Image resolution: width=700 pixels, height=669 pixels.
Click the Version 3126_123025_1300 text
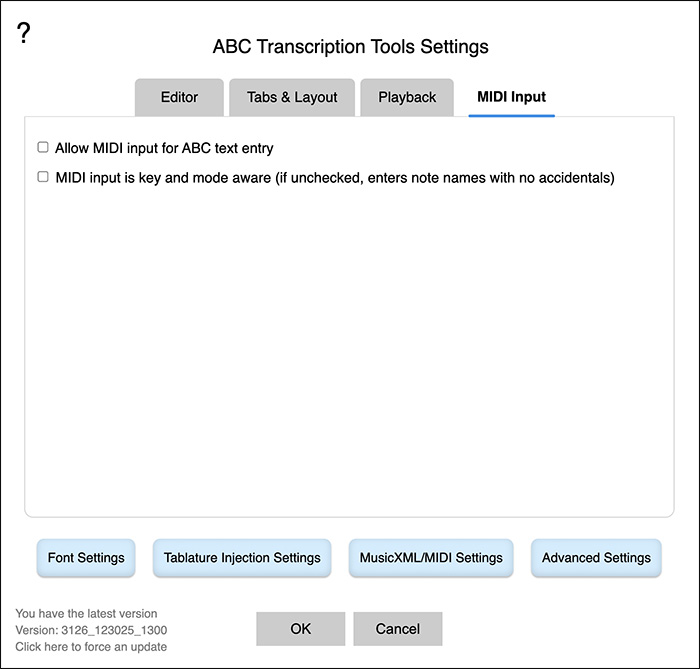tap(91, 630)
